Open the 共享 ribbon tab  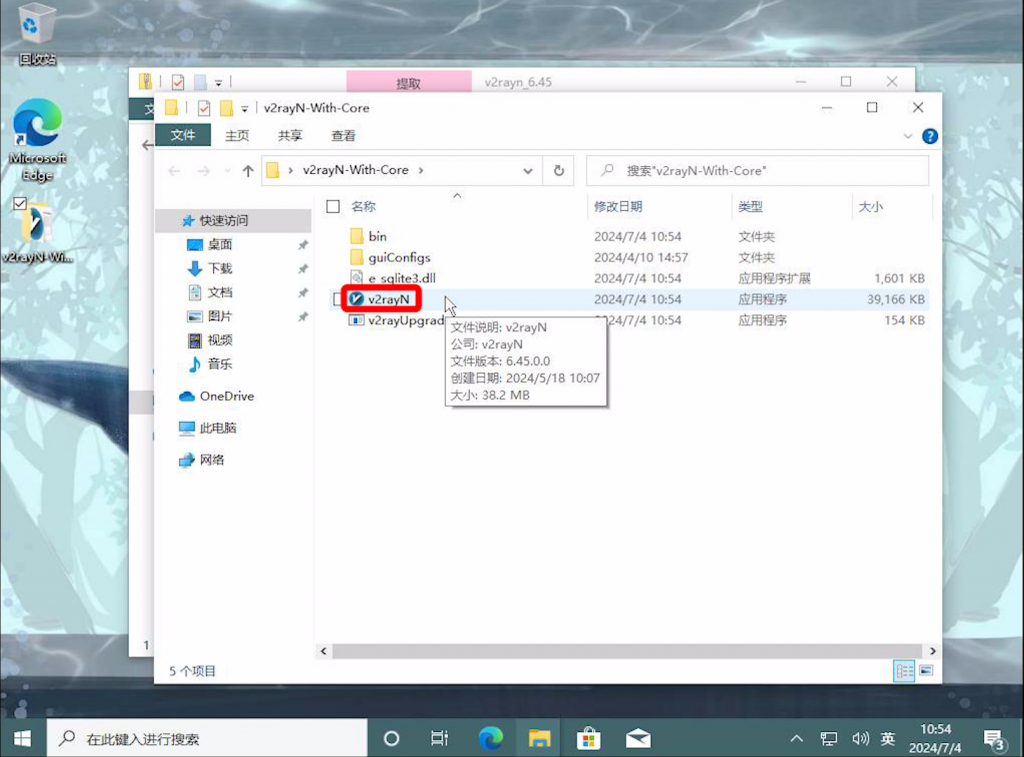(290, 135)
